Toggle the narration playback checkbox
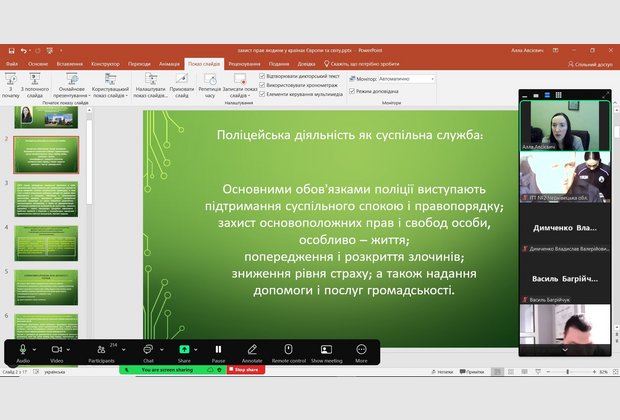 click(263, 76)
